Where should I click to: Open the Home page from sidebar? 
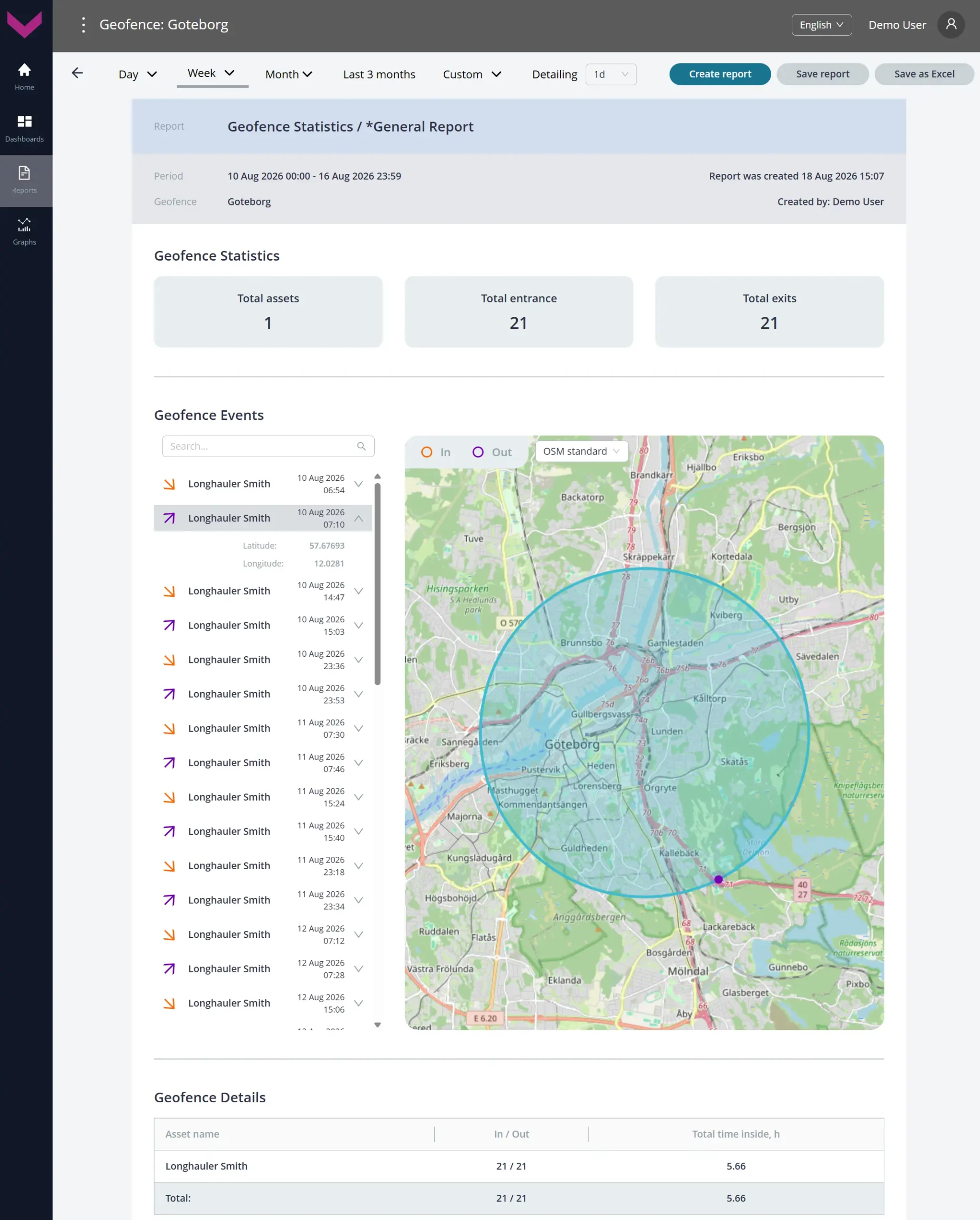(24, 77)
